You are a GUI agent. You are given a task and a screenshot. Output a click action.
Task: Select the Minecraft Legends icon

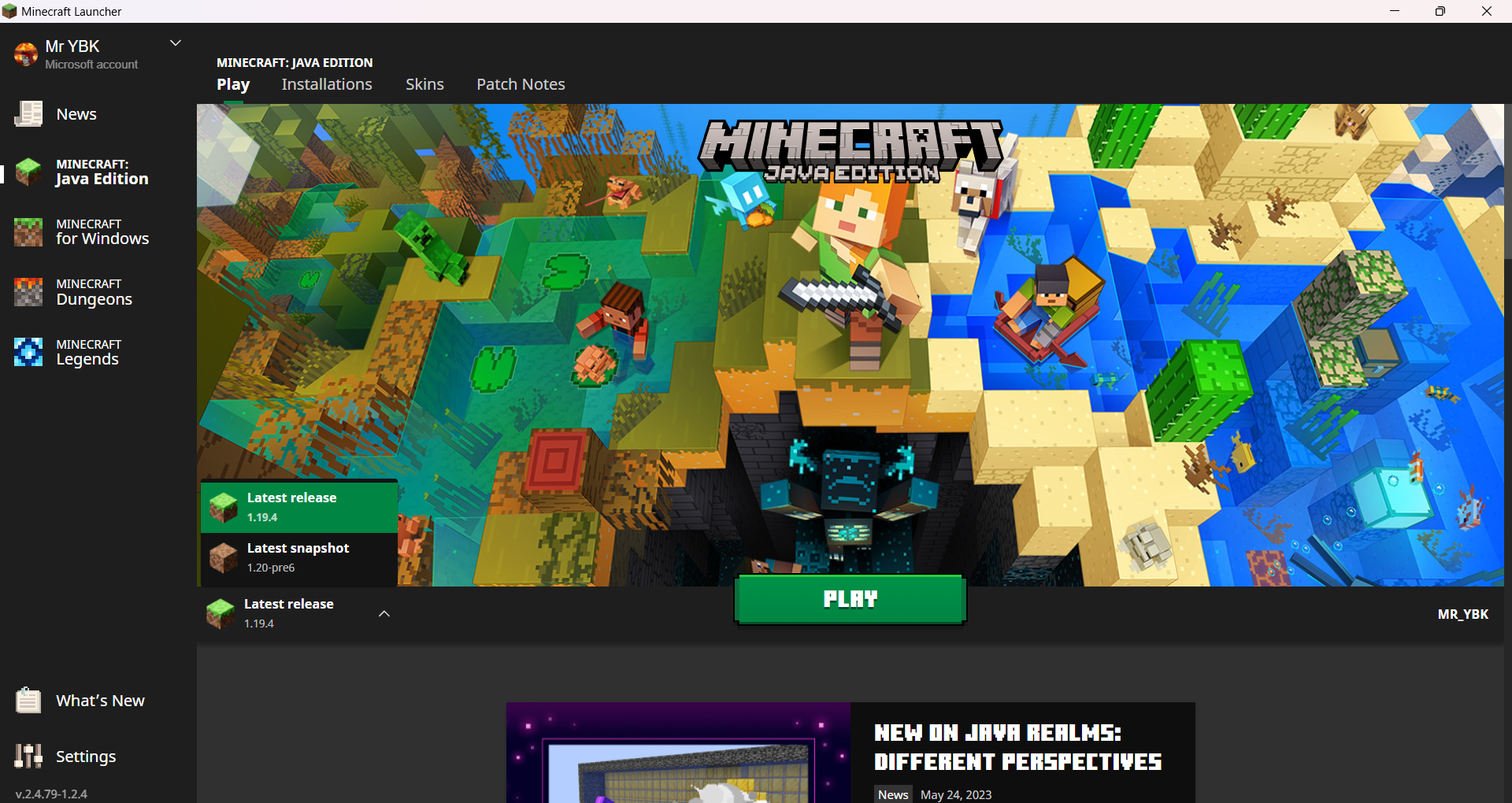click(28, 352)
